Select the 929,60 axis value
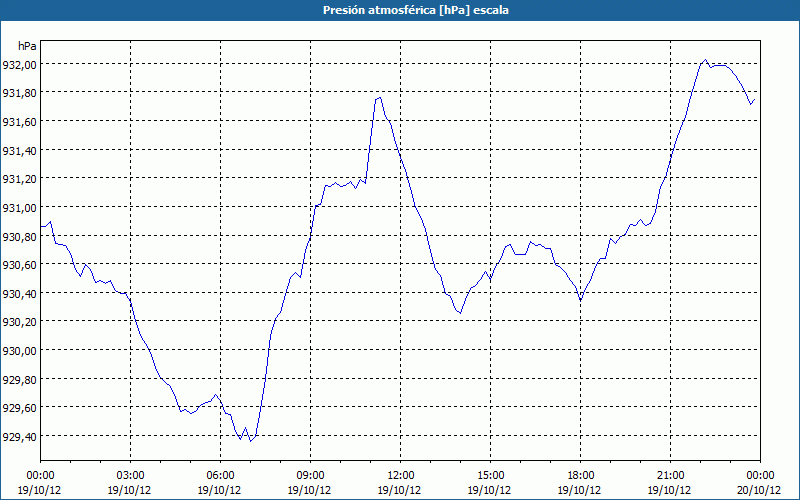The height and width of the screenshot is (500, 800). tap(19, 408)
